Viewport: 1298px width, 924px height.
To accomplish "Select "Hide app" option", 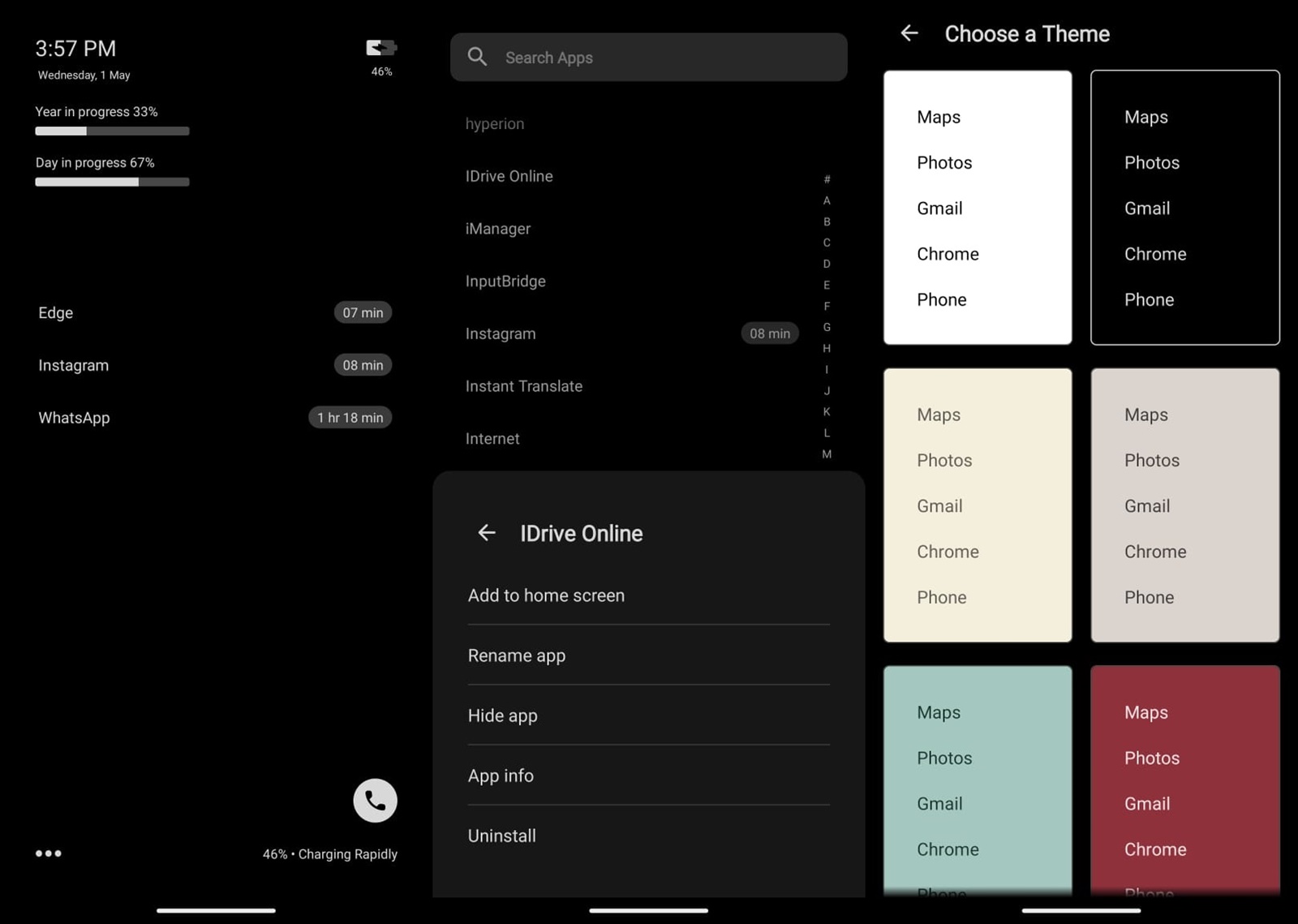I will pyautogui.click(x=501, y=716).
